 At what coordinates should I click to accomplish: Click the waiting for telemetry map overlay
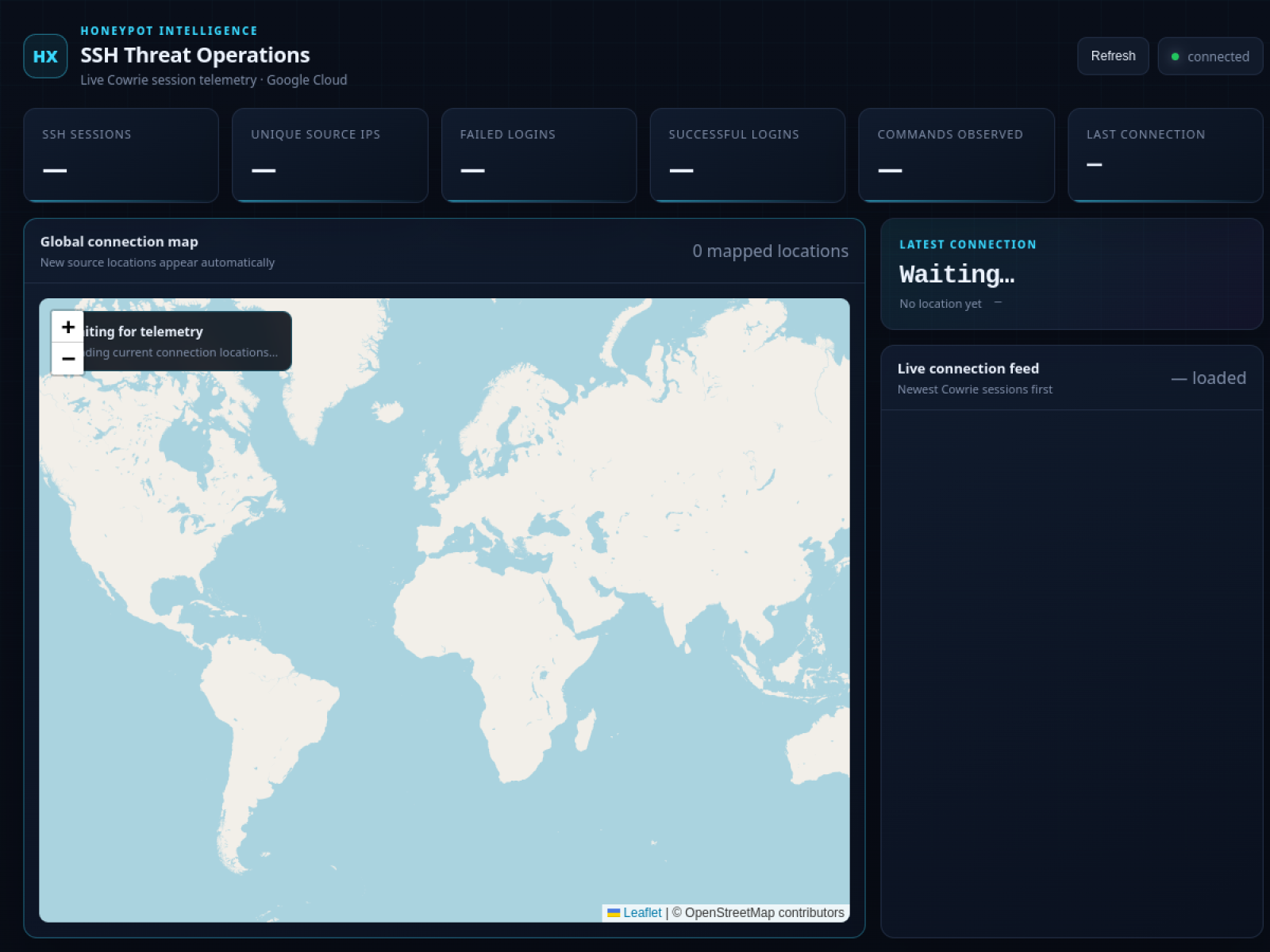tap(173, 341)
